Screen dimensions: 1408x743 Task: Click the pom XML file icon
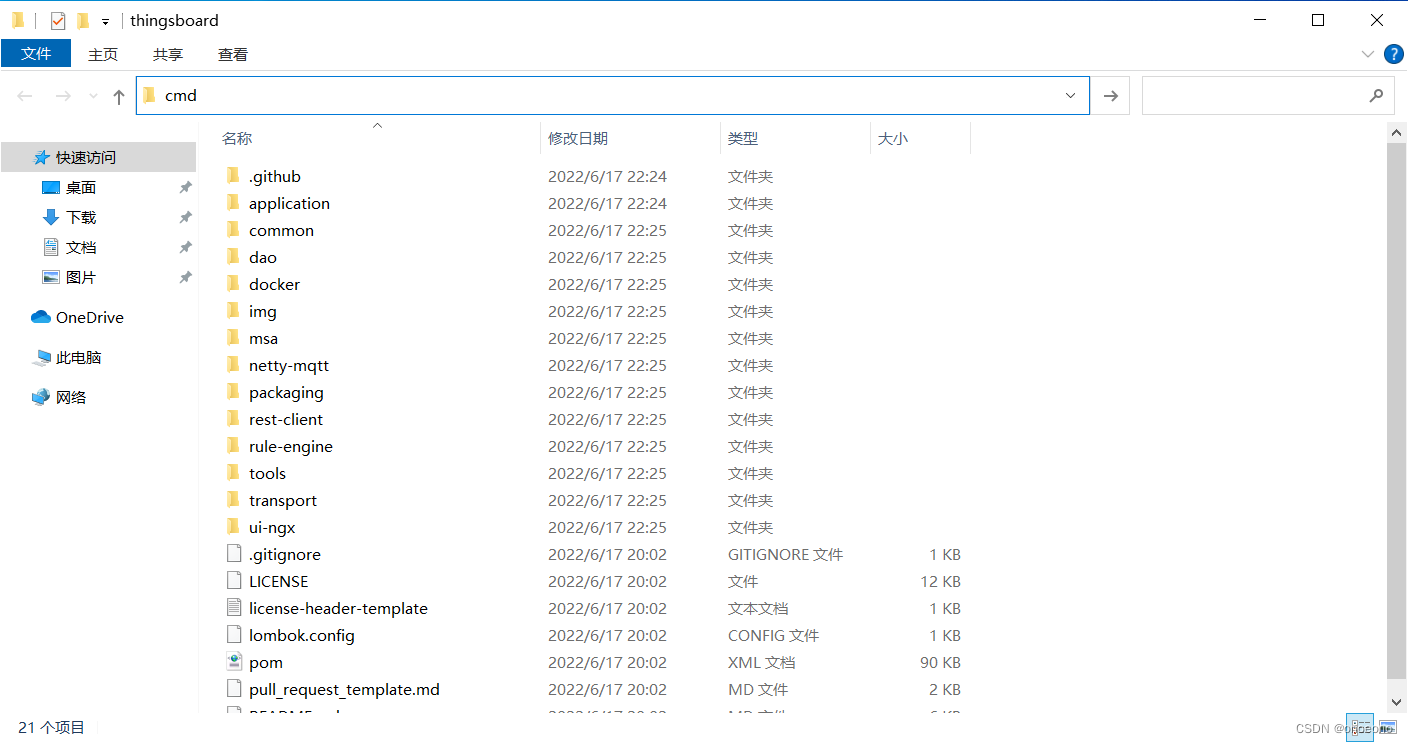tap(233, 662)
